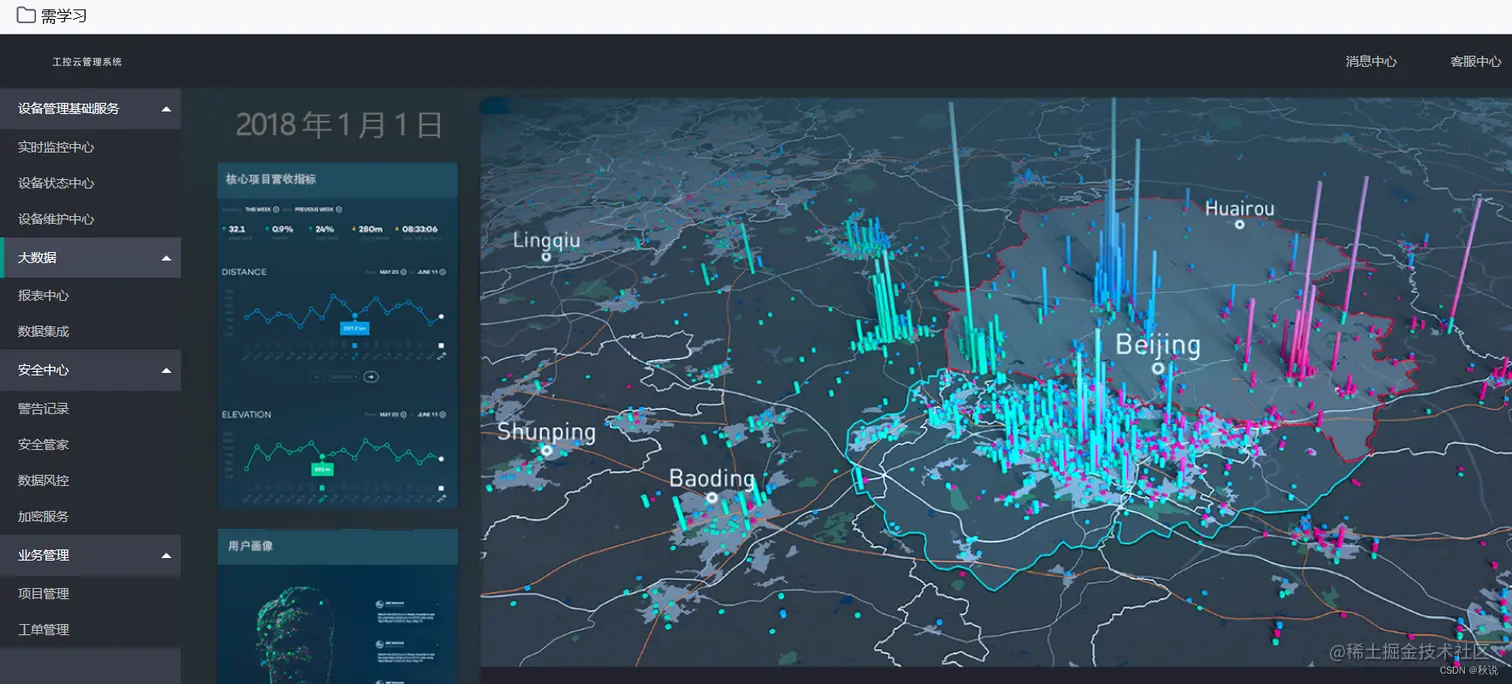Click the green ELEVATION value tooltip
Viewport: 1512px width, 684px height.
pos(322,470)
